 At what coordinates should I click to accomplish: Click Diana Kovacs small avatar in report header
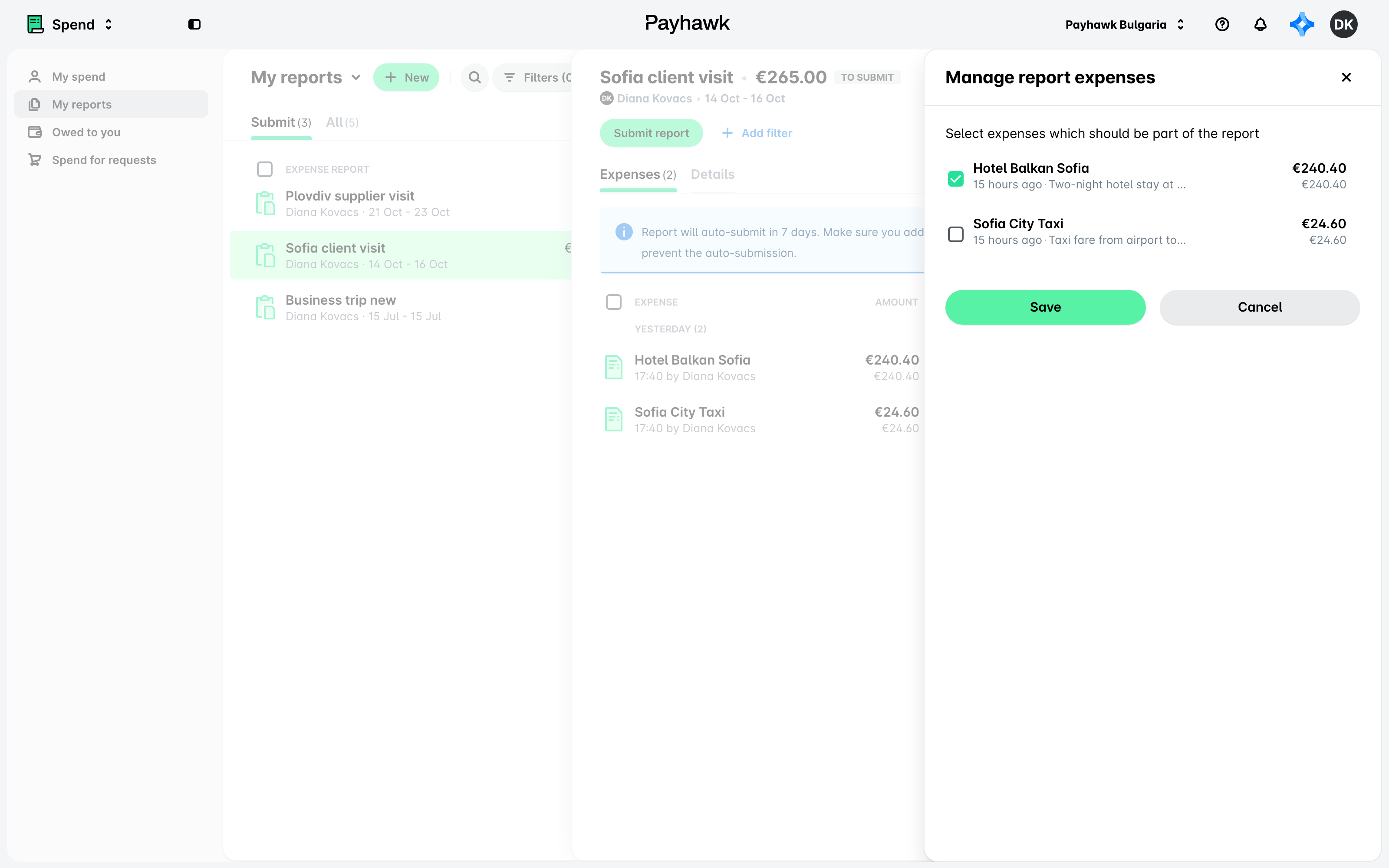(x=606, y=99)
